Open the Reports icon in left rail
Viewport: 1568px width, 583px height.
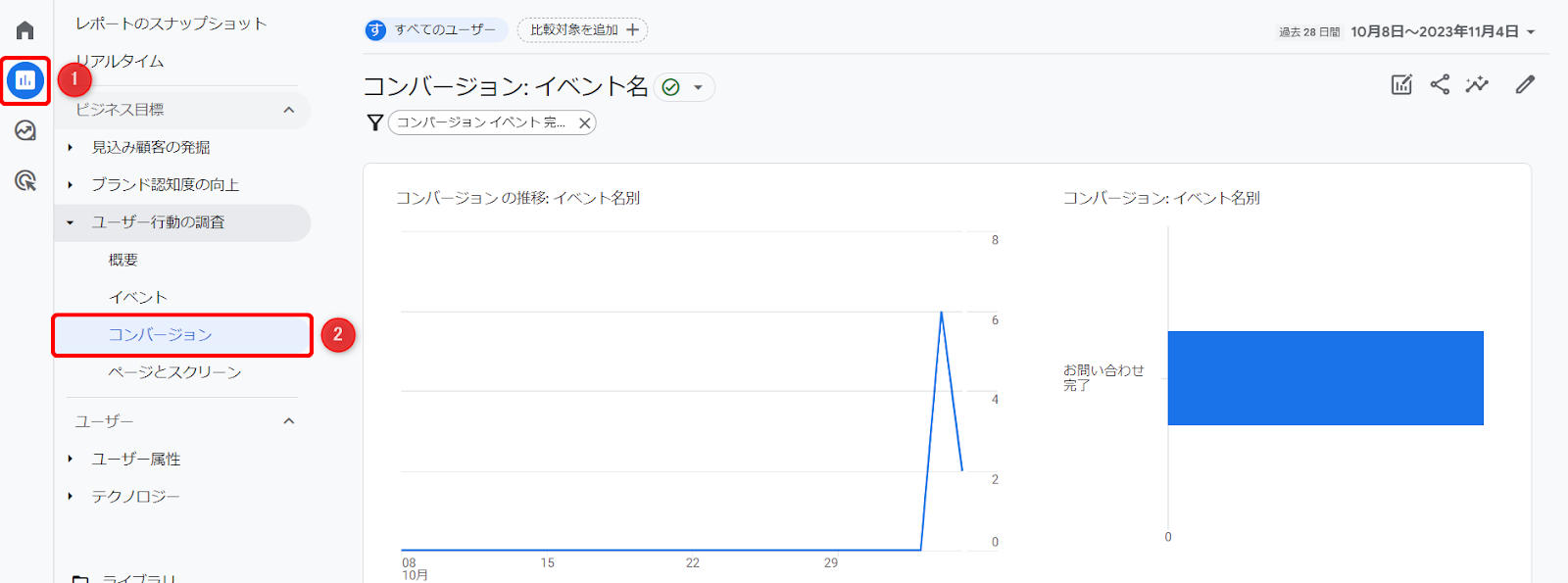(x=25, y=80)
